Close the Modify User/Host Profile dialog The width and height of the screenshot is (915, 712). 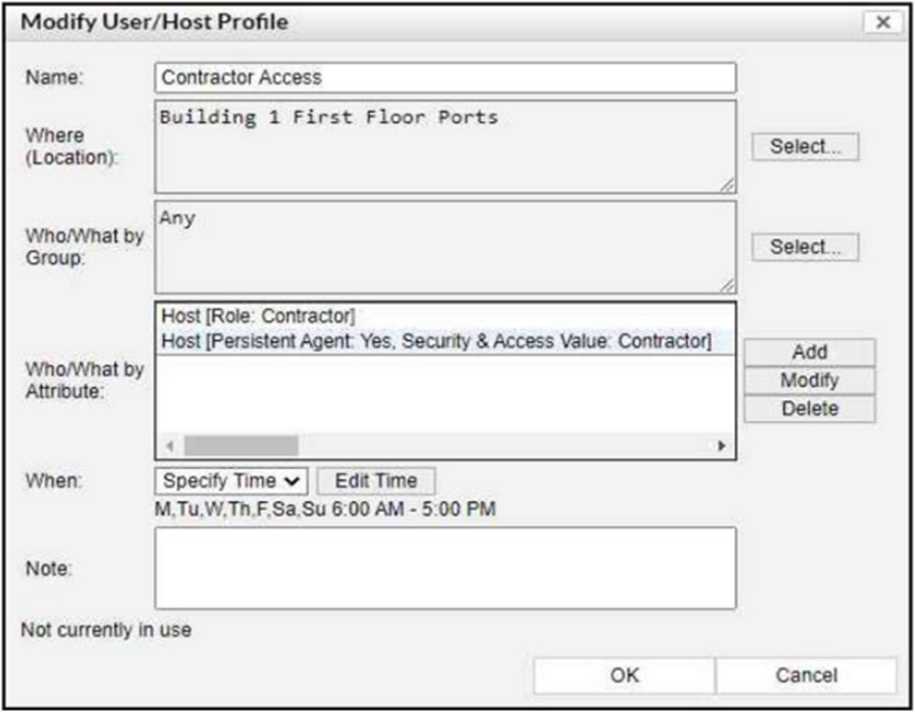pos(882,22)
